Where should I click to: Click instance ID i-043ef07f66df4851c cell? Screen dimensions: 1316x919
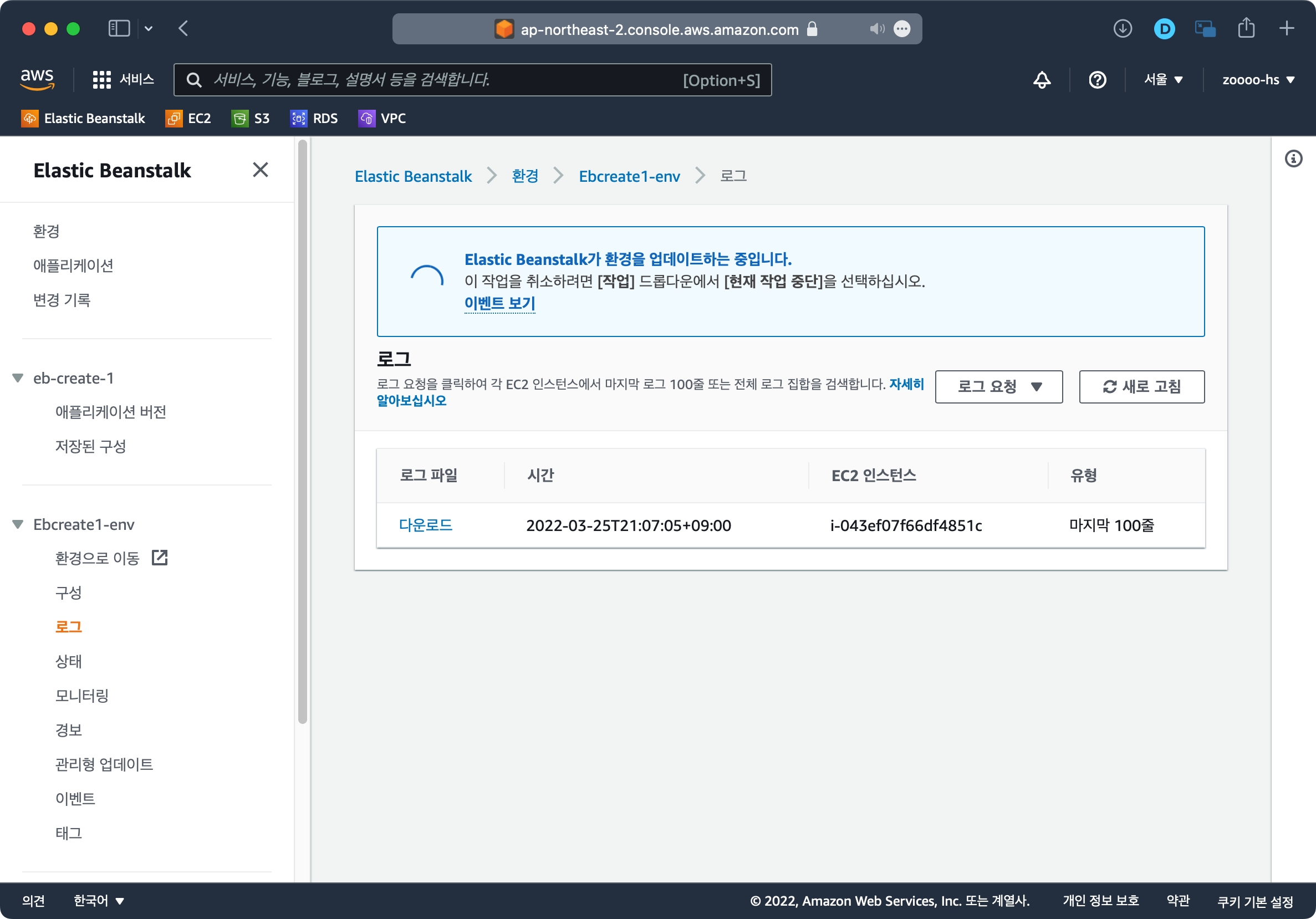[x=906, y=525]
